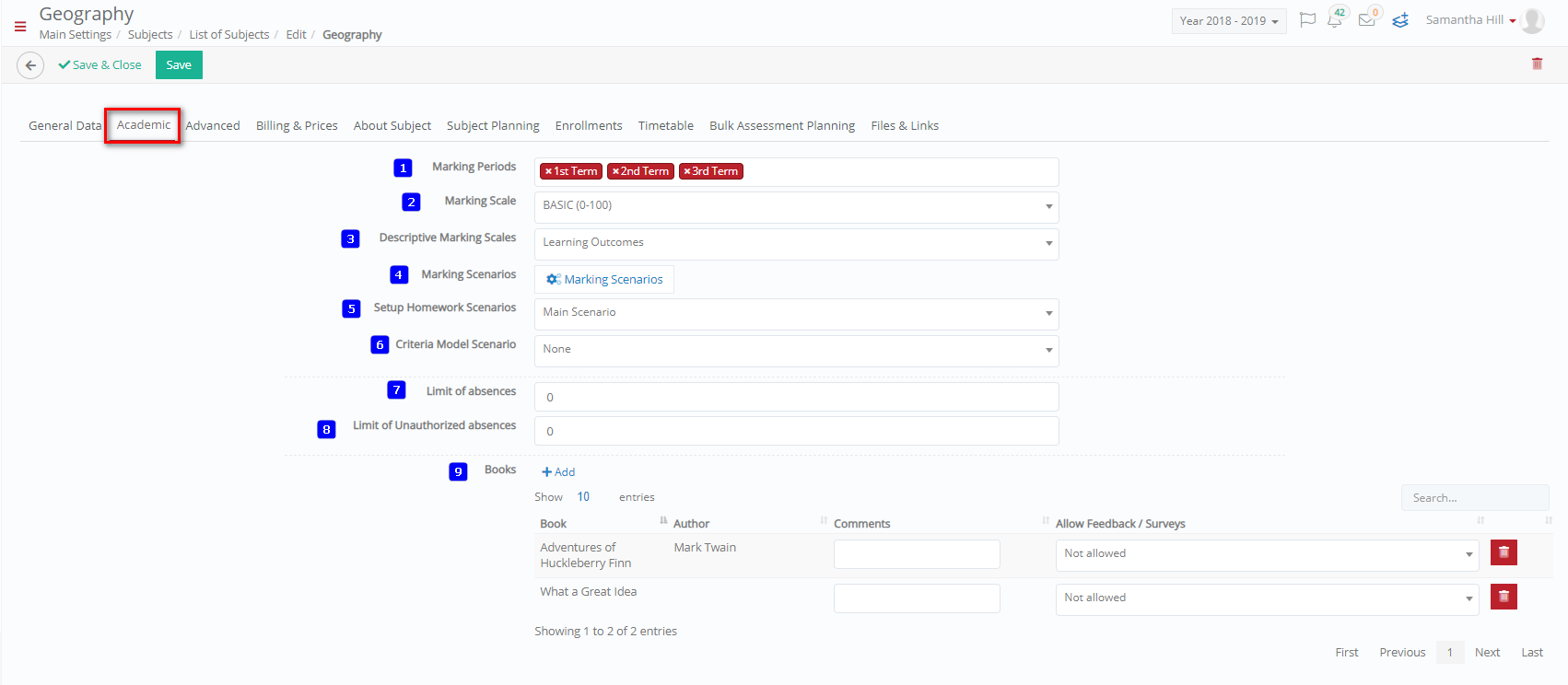Go to the Next page of books
The width and height of the screenshot is (1568, 685).
[x=1487, y=652]
